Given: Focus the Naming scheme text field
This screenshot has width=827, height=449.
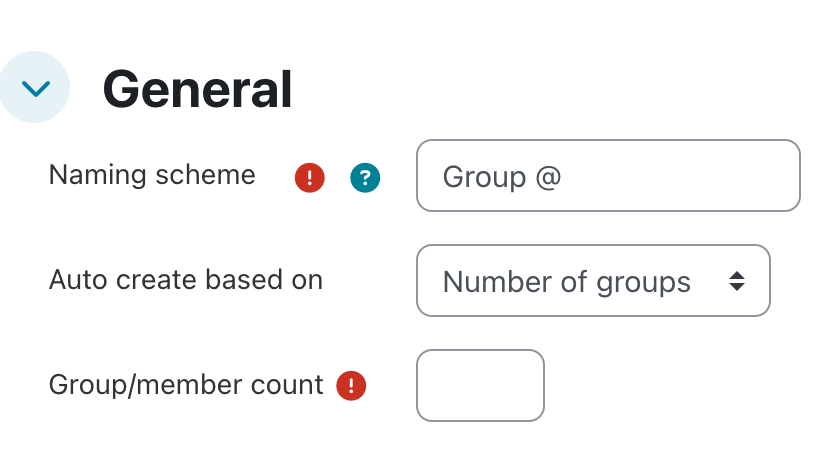Looking at the screenshot, I should pos(608,176).
